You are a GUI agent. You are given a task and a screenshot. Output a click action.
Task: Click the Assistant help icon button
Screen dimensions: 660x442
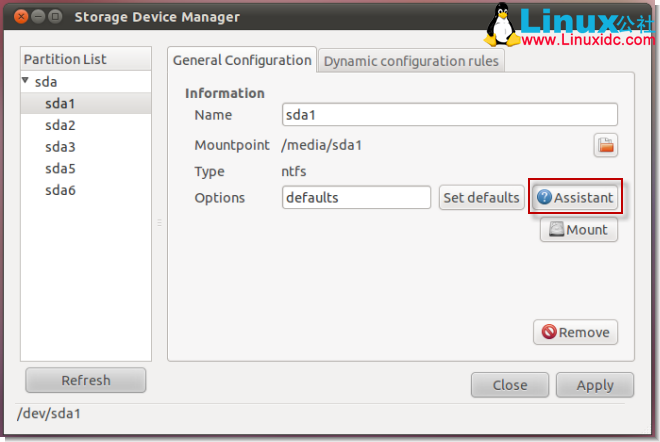(x=575, y=197)
